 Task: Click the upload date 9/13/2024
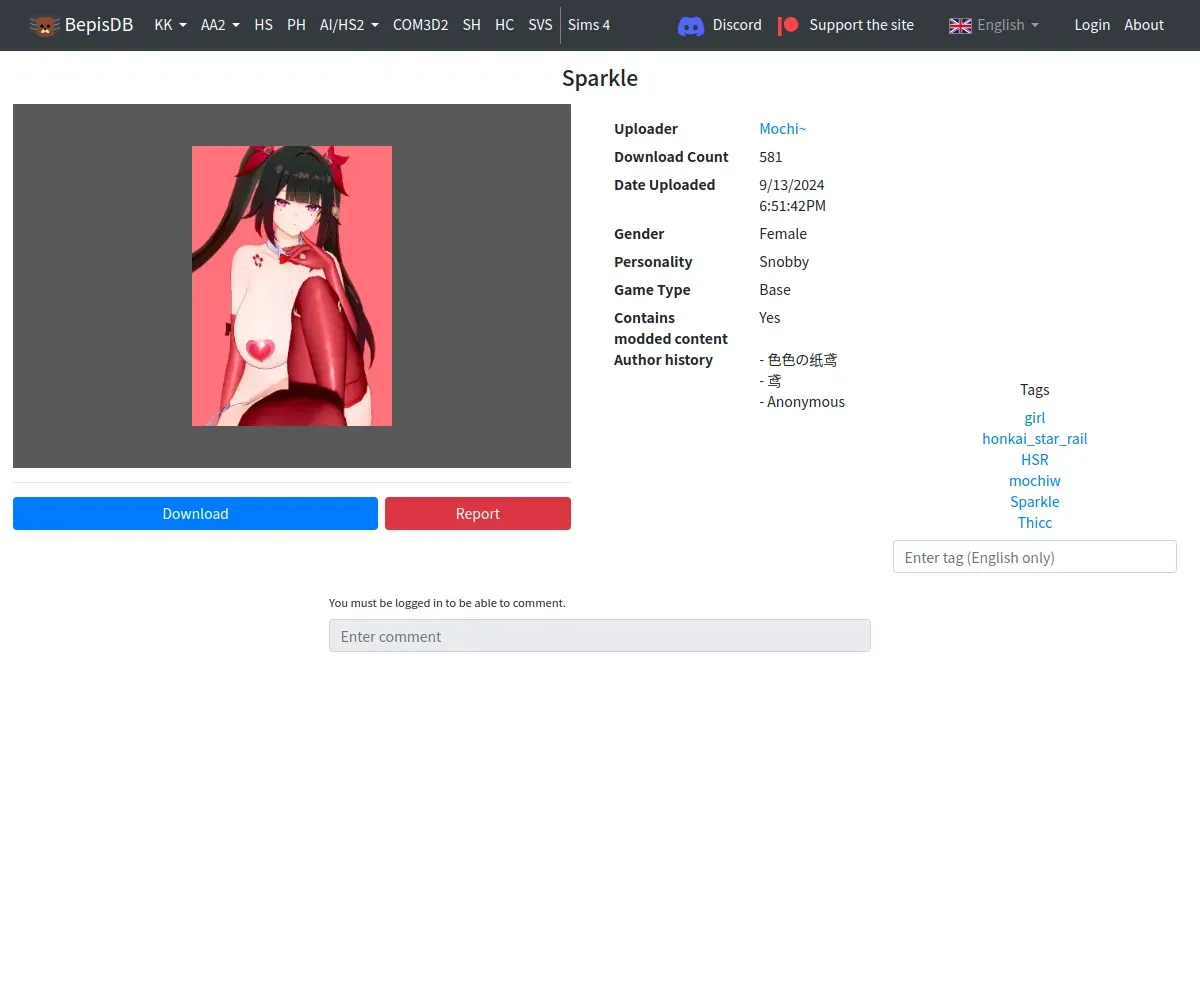(792, 184)
